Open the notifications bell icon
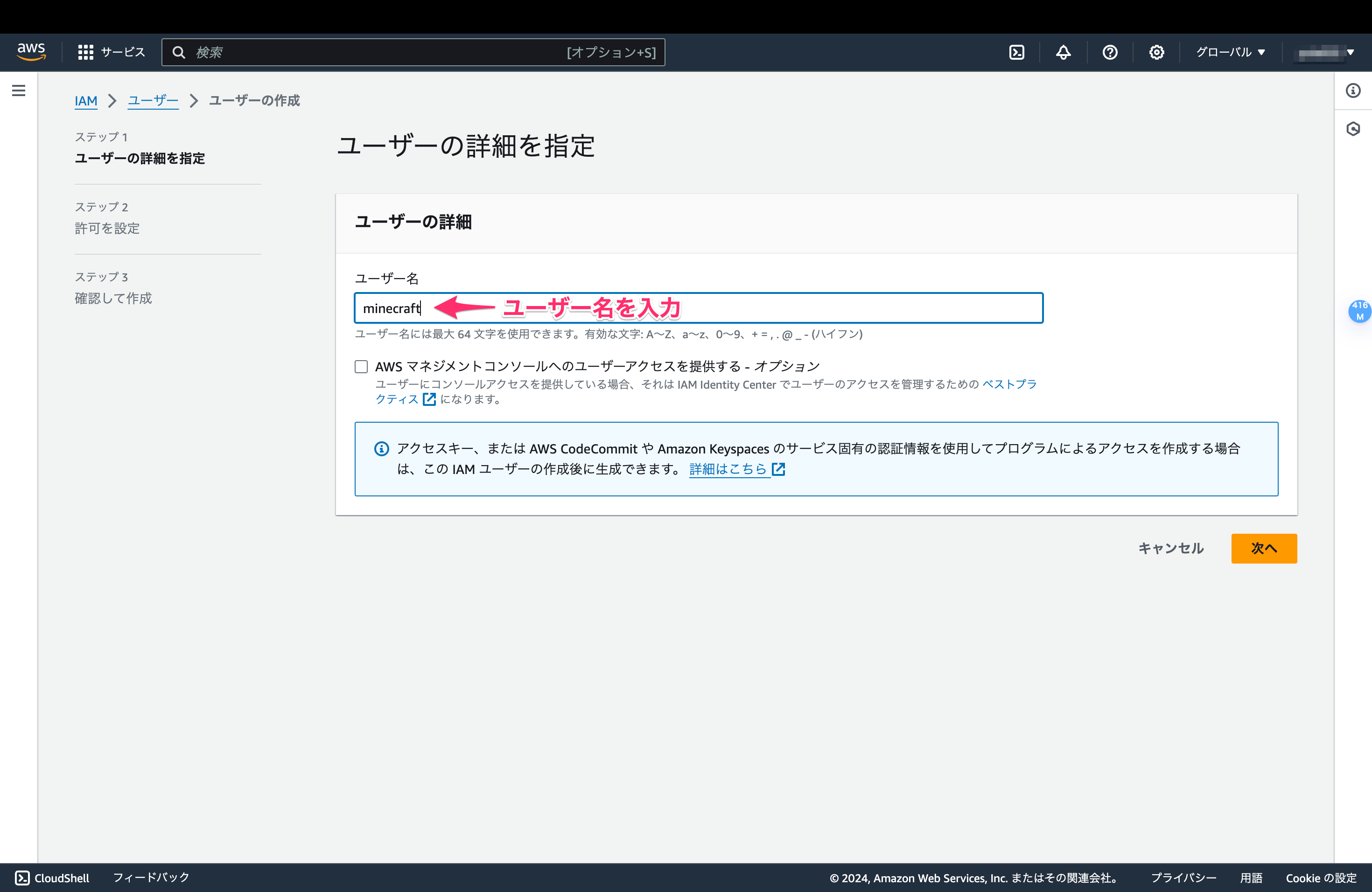This screenshot has width=1372, height=892. (x=1063, y=52)
